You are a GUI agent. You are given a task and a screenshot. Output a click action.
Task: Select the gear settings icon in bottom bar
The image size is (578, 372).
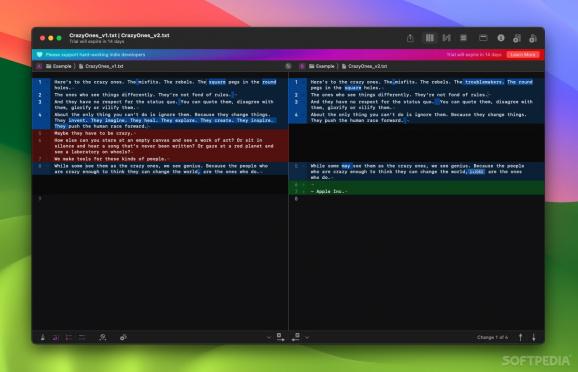123,337
